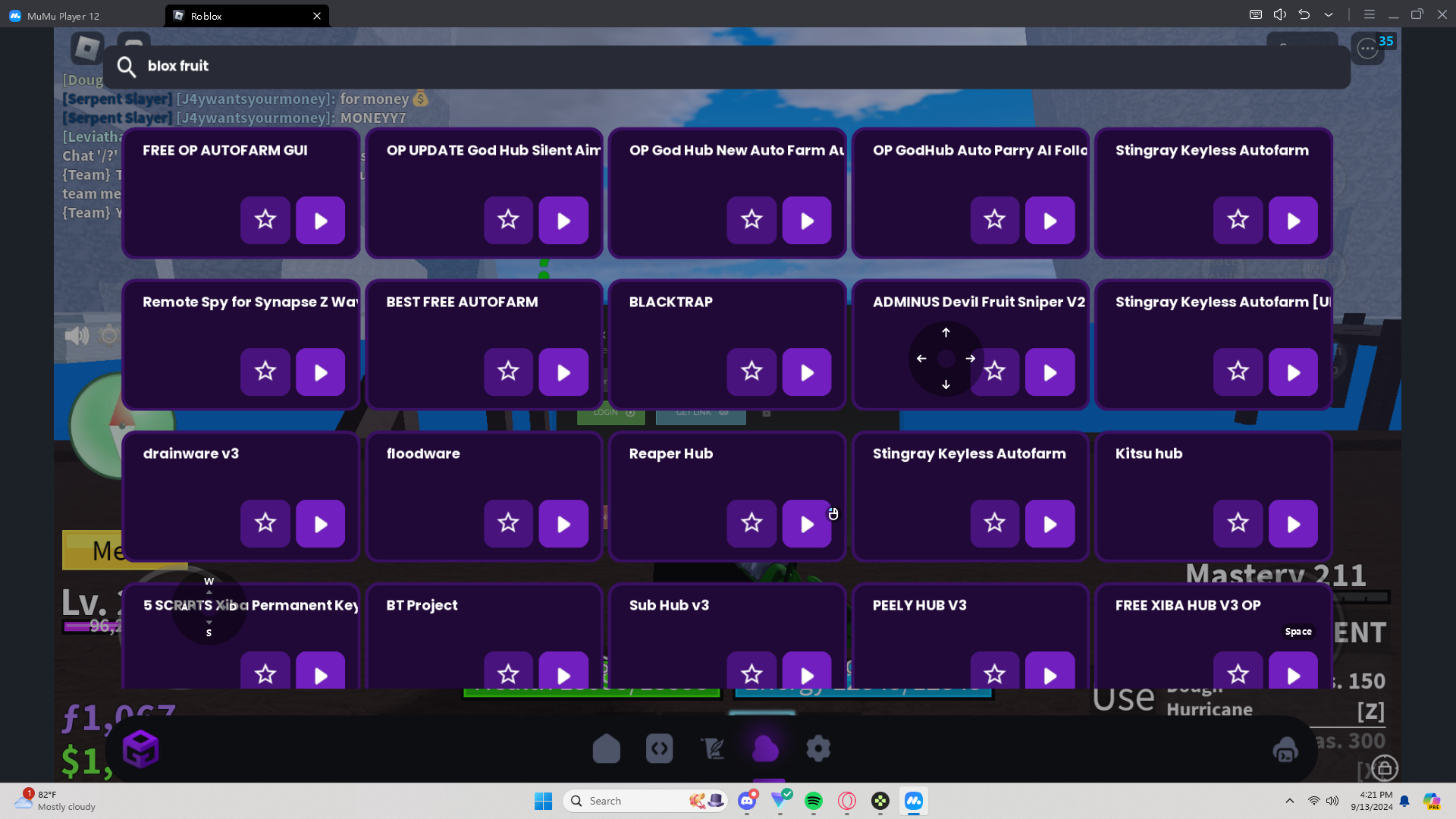
Task: Open the weather widget on taskbar
Action: (x=56, y=801)
